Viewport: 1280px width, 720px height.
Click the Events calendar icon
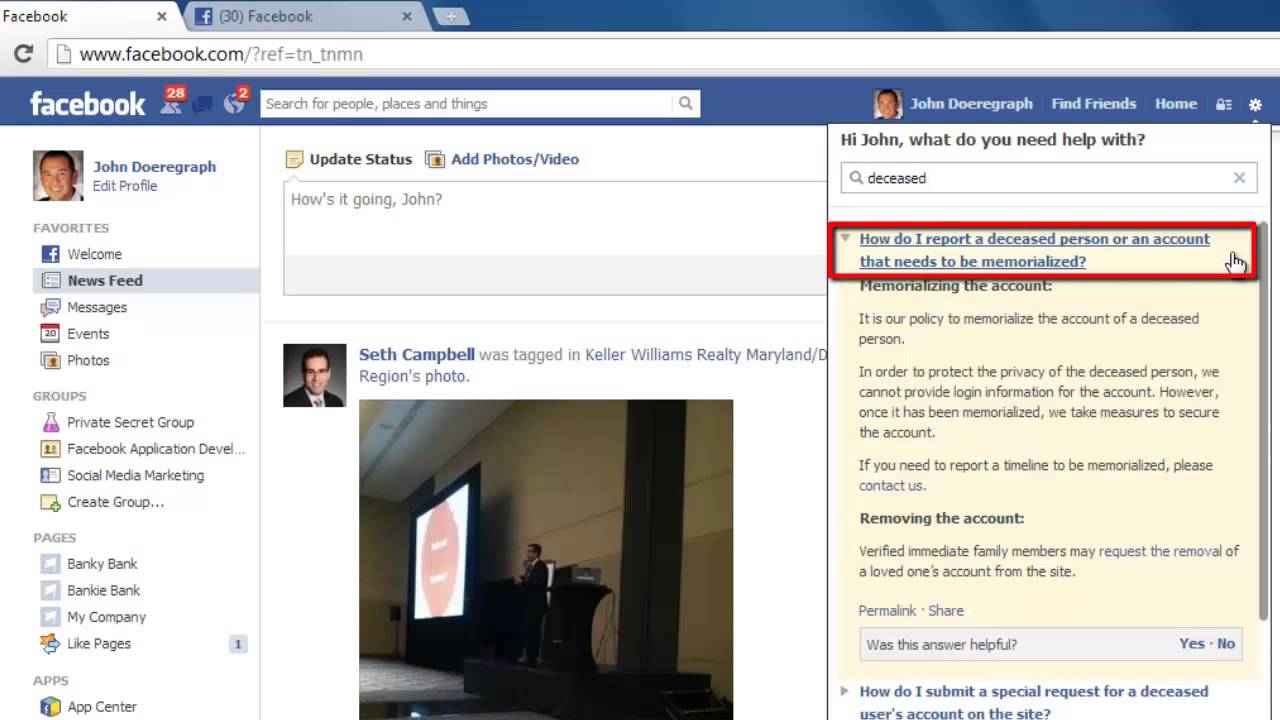click(x=50, y=334)
